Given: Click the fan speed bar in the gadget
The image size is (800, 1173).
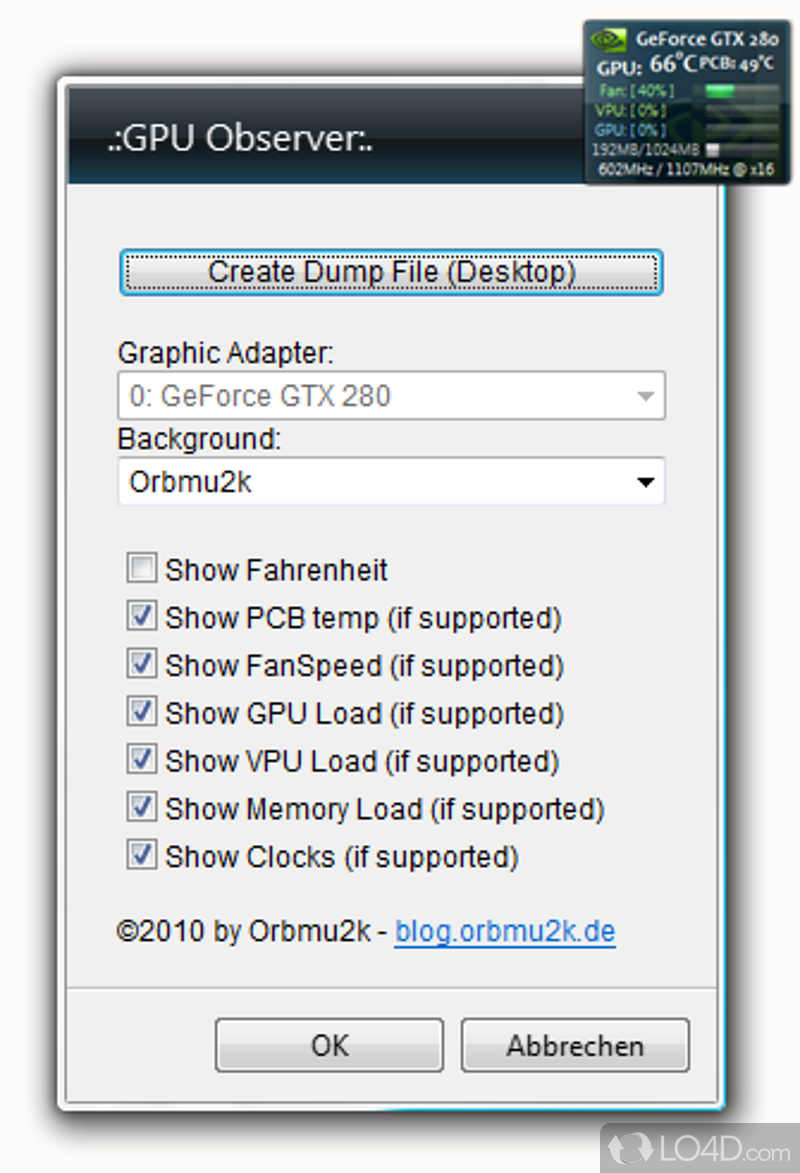Looking at the screenshot, I should click(741, 91).
